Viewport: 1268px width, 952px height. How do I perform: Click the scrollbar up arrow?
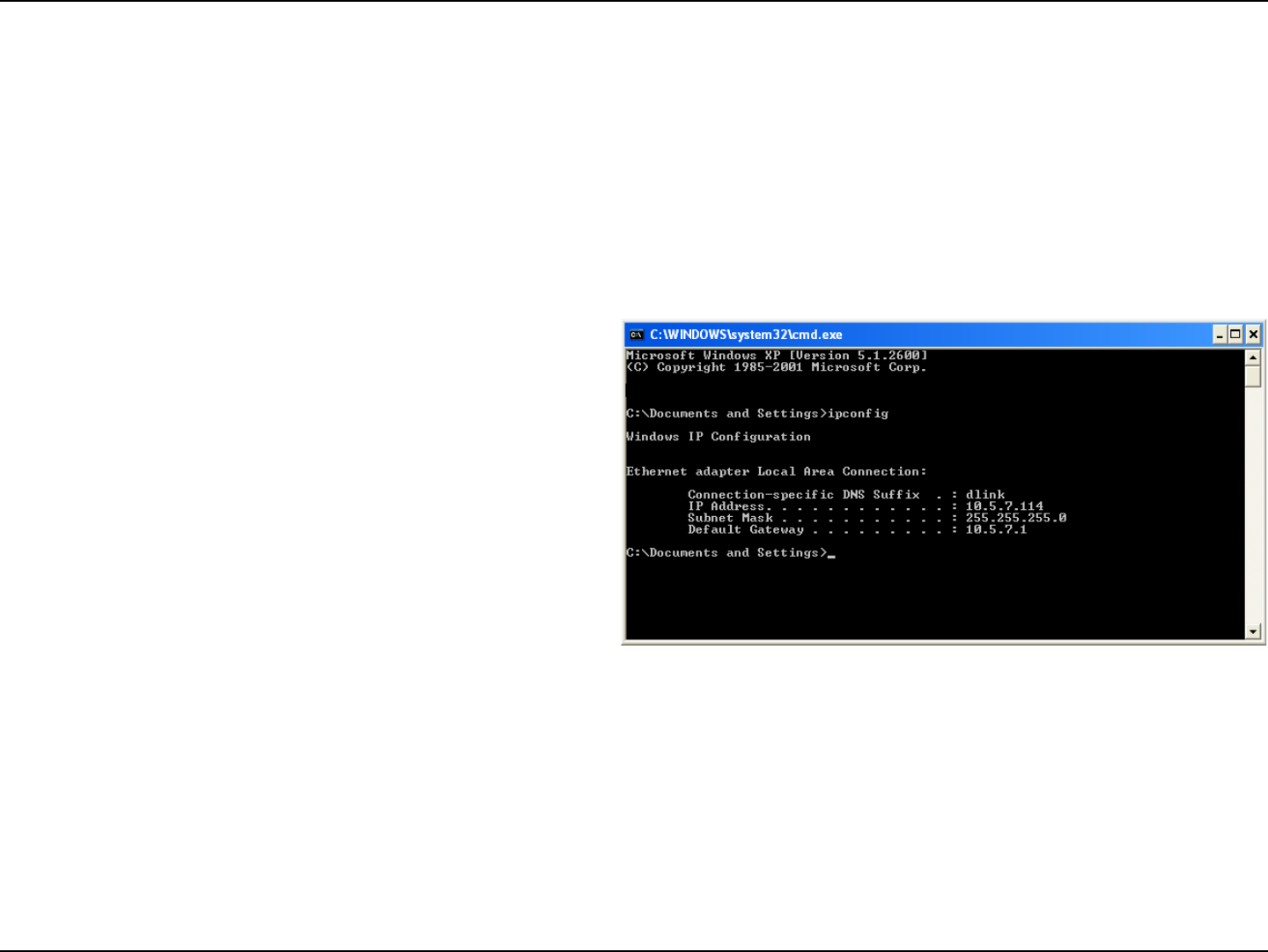click(x=1253, y=358)
